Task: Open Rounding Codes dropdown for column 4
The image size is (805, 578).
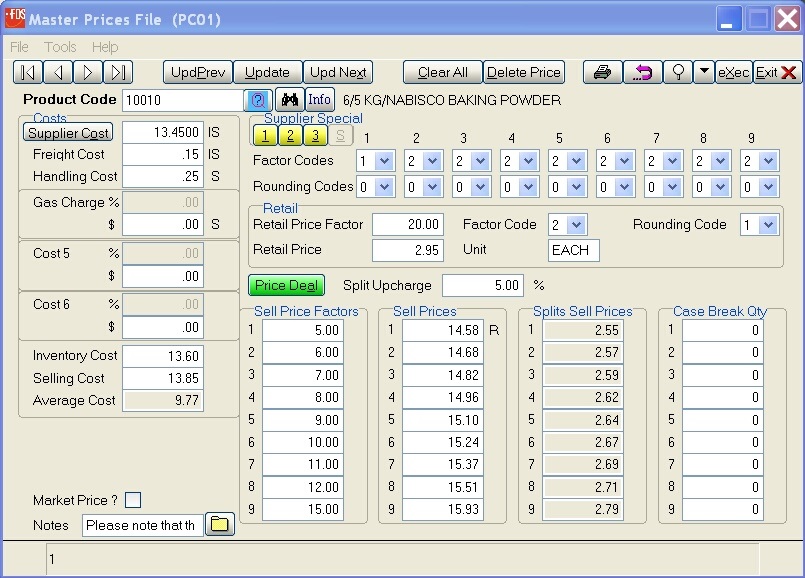Action: pyautogui.click(x=528, y=187)
